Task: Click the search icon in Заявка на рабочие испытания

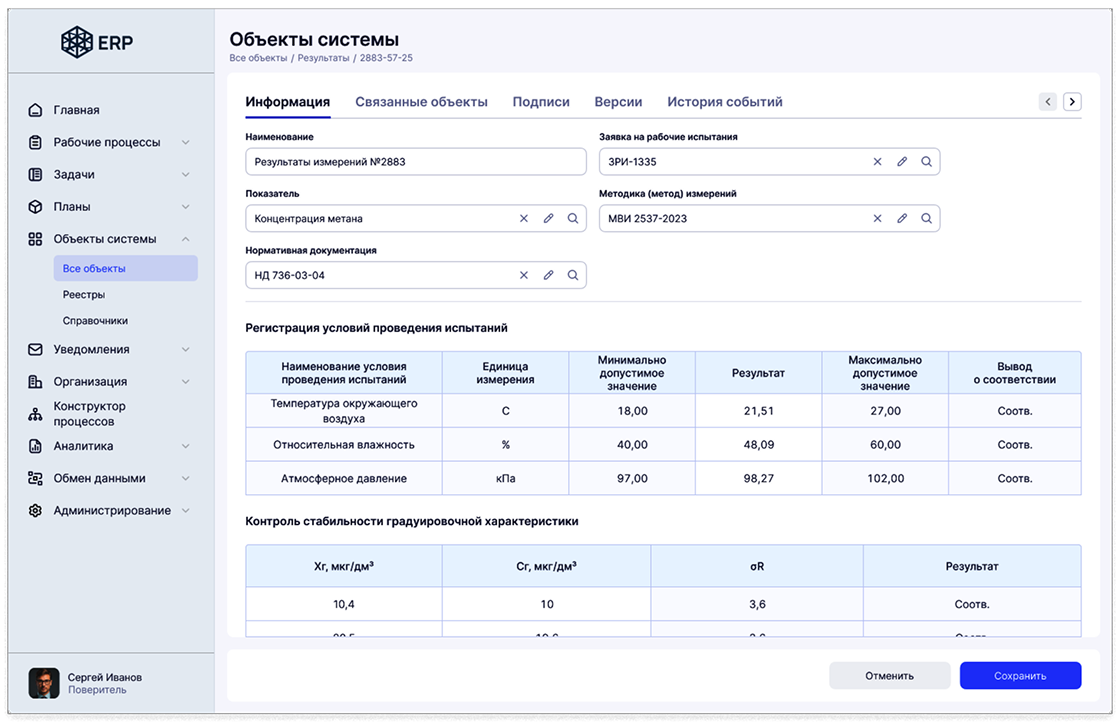Action: pyautogui.click(x=926, y=162)
